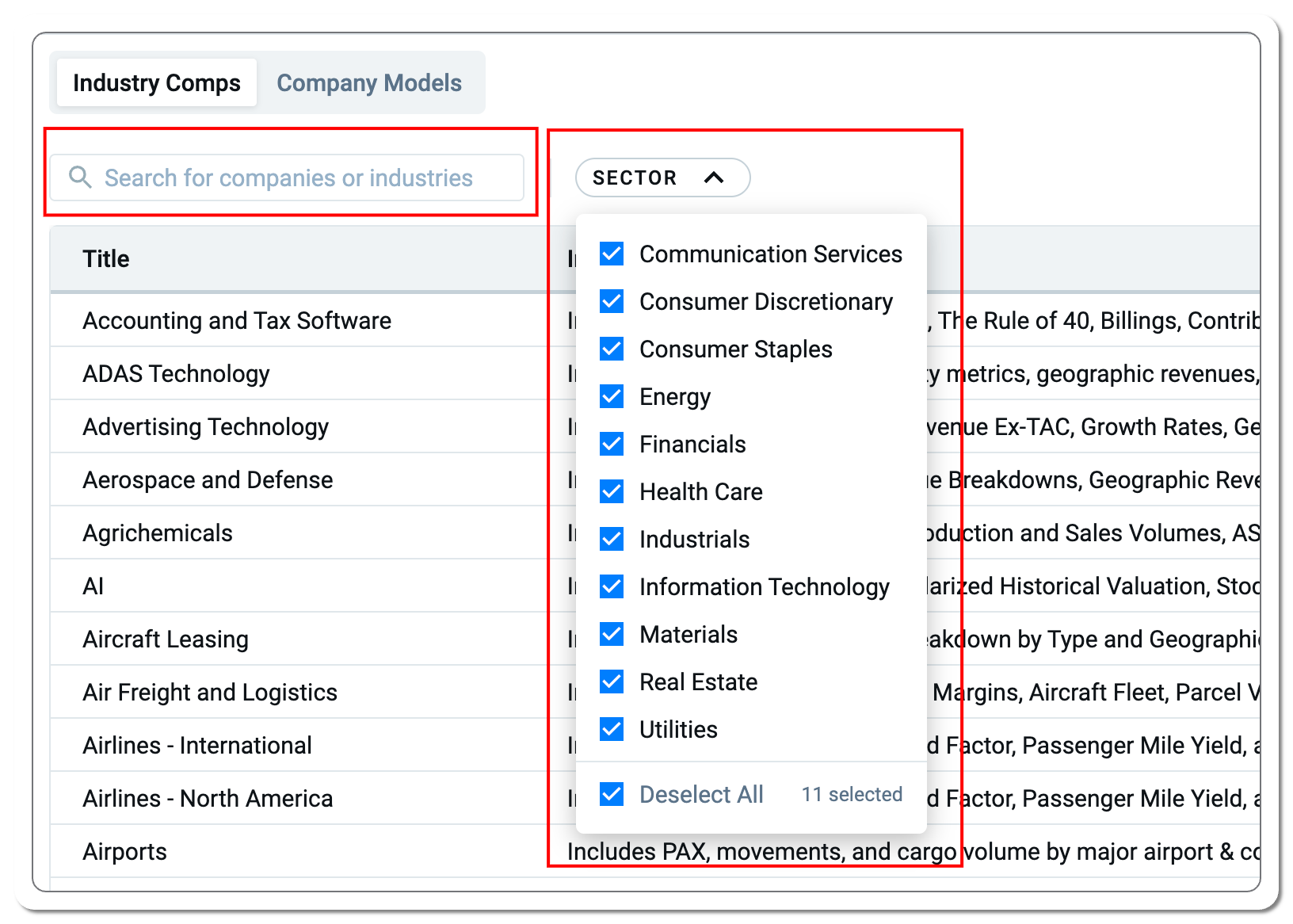Collapse the Sector dropdown chevron
Image resolution: width=1293 pixels, height=924 pixels.
pos(714,178)
